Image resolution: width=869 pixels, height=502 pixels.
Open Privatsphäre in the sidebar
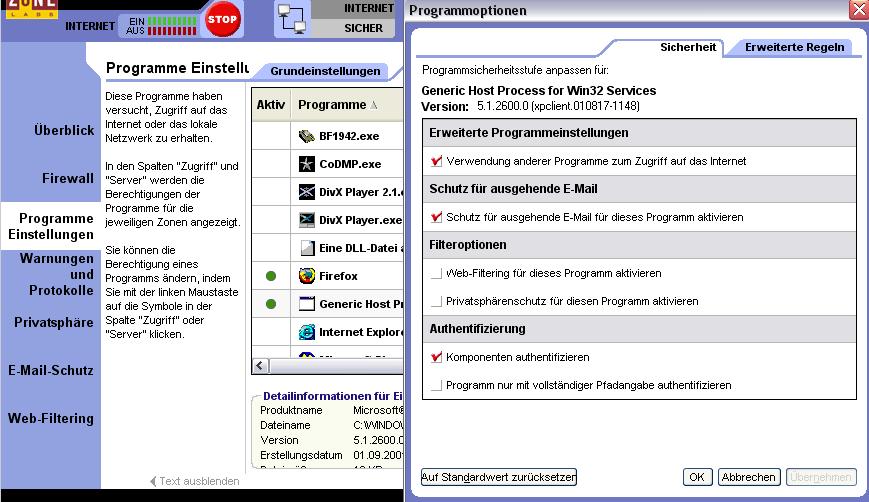[x=54, y=322]
